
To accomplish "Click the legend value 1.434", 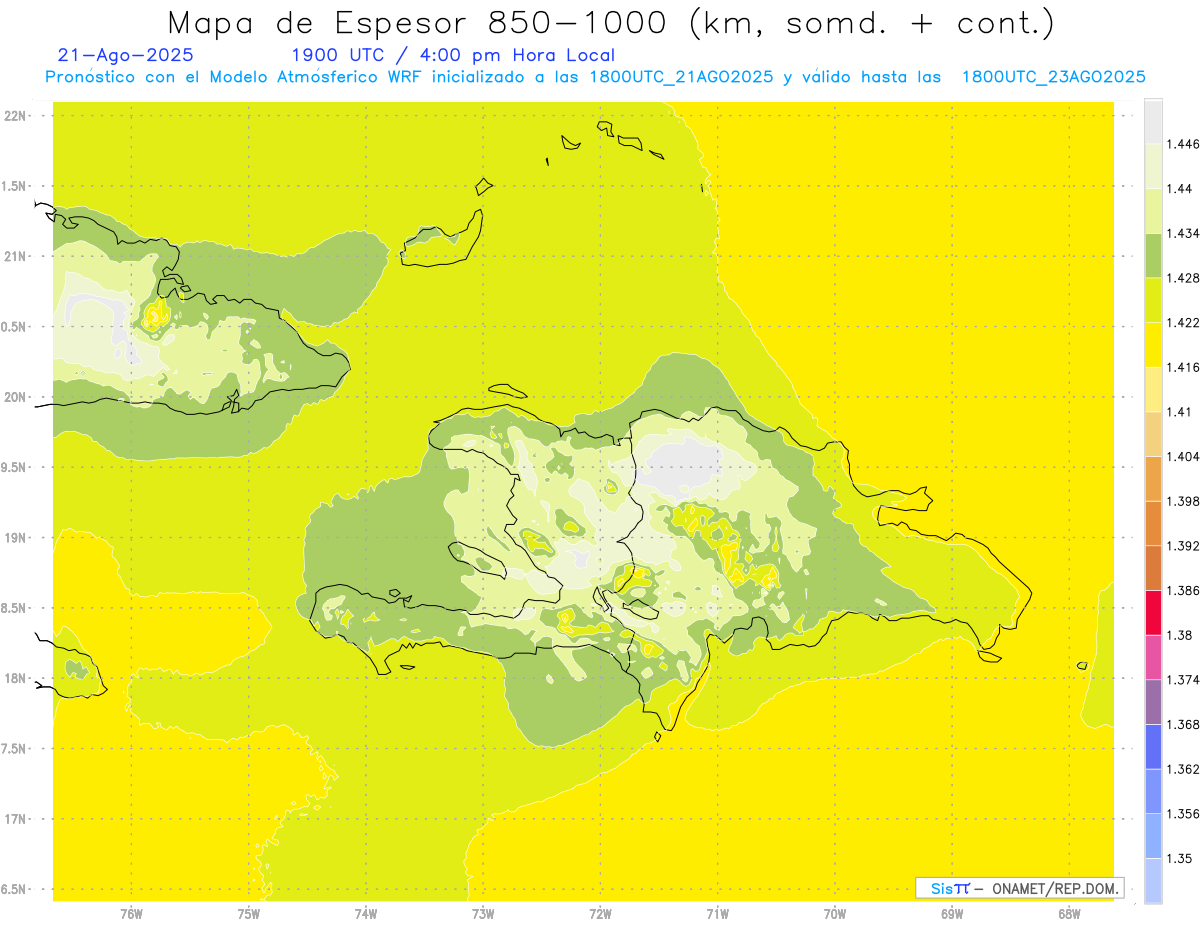I will (x=1185, y=233).
